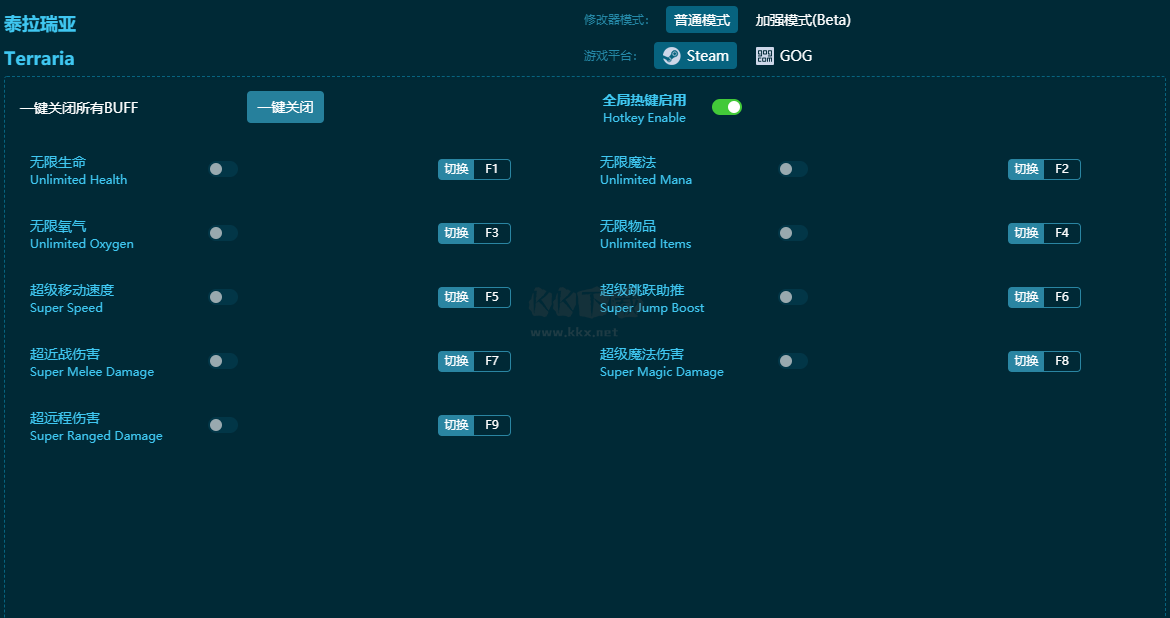Click the Unlimited Oxygen label text

click(82, 244)
